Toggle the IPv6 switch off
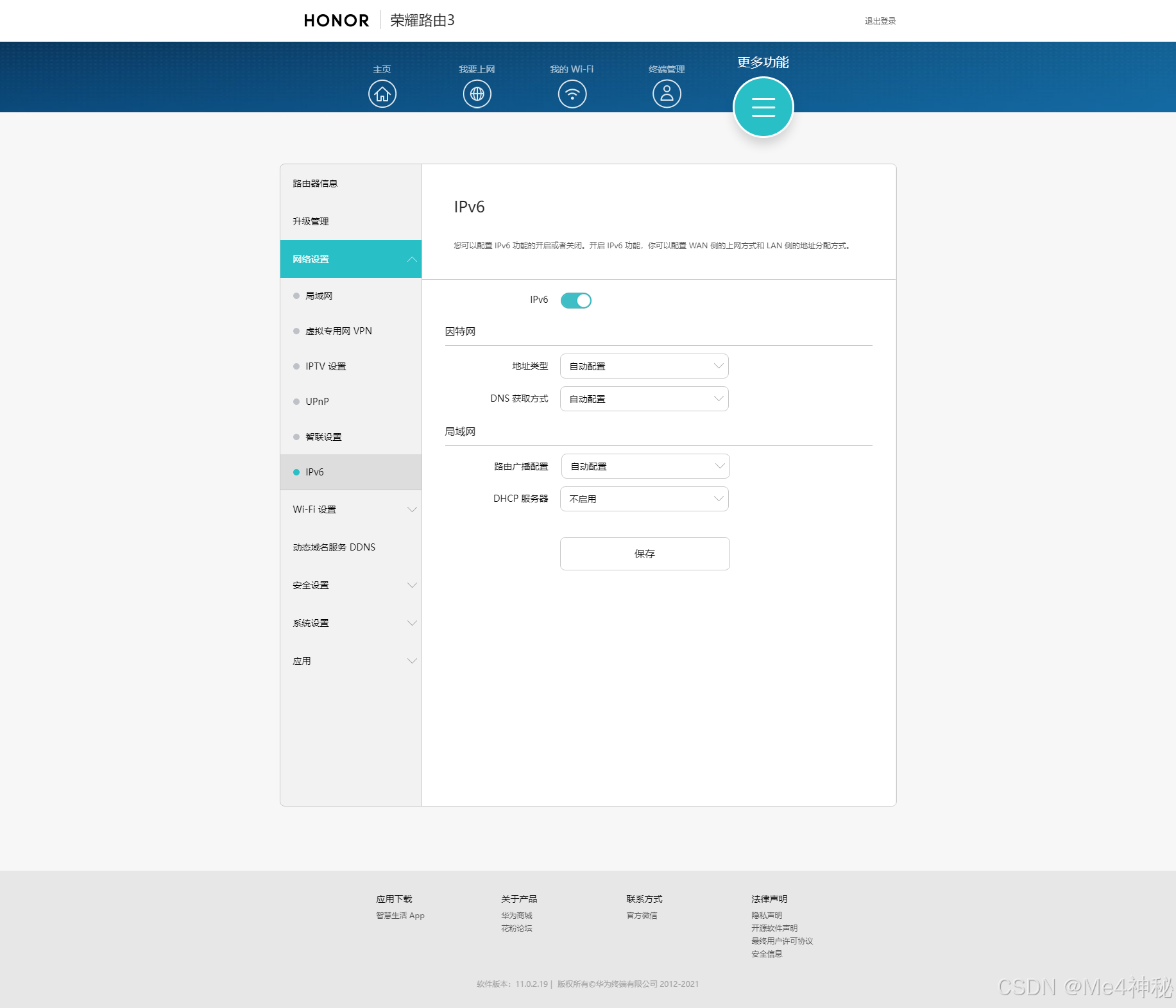The width and height of the screenshot is (1176, 1008). pos(576,300)
